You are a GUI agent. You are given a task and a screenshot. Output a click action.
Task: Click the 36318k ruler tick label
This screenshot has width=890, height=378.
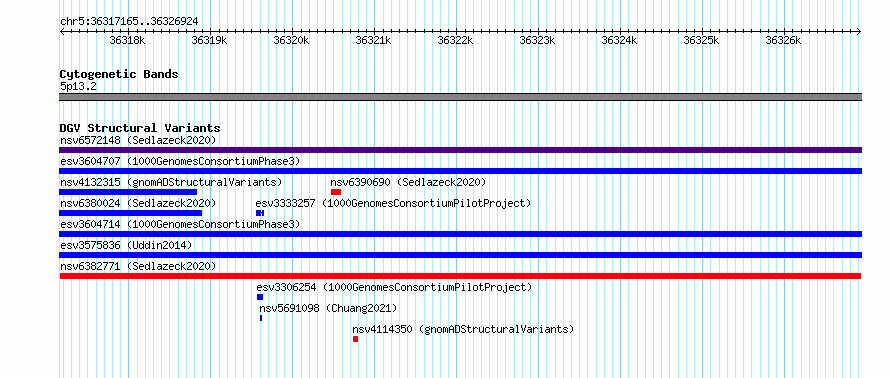coord(128,40)
